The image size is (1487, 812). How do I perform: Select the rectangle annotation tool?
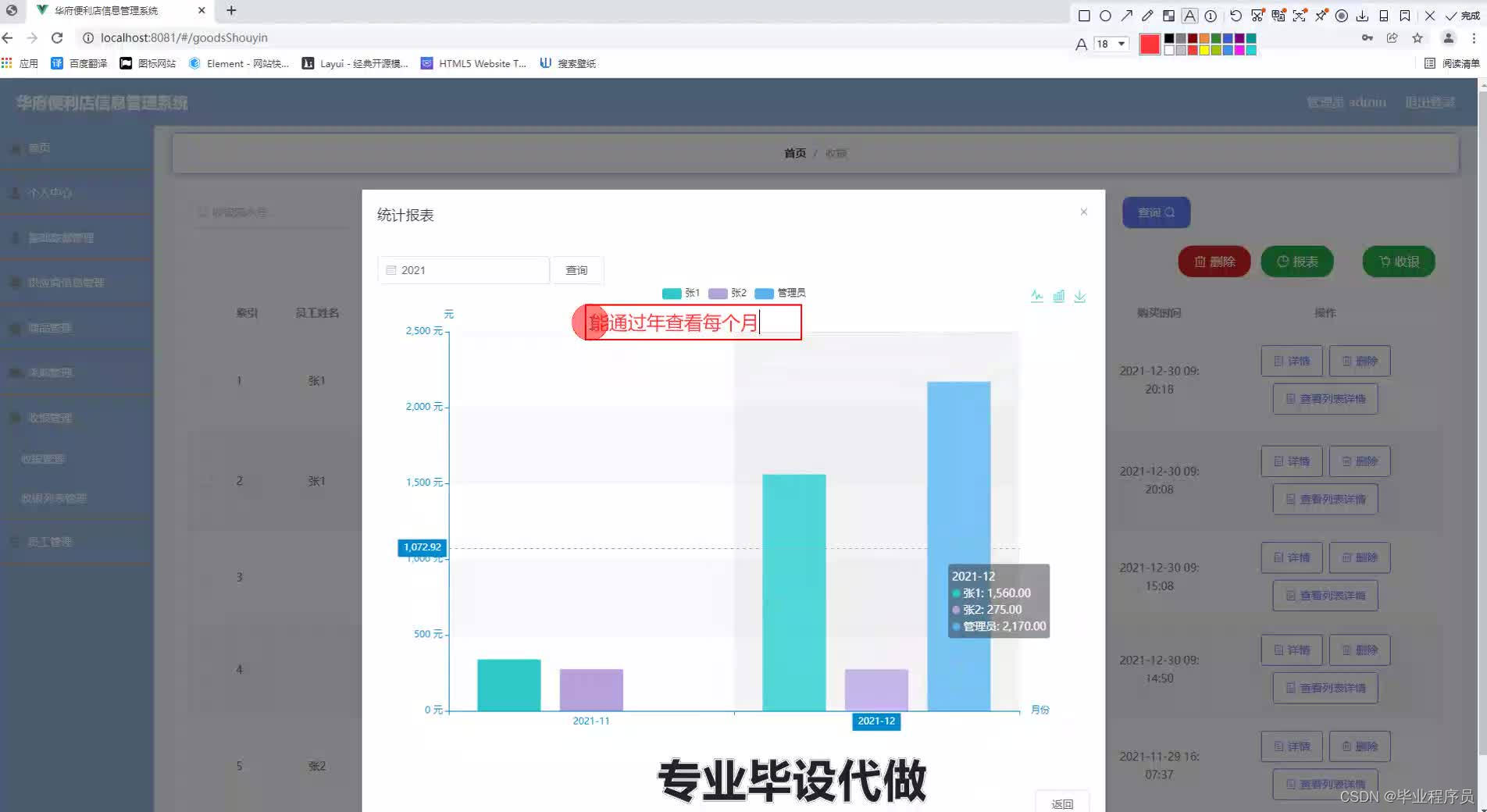click(1084, 16)
